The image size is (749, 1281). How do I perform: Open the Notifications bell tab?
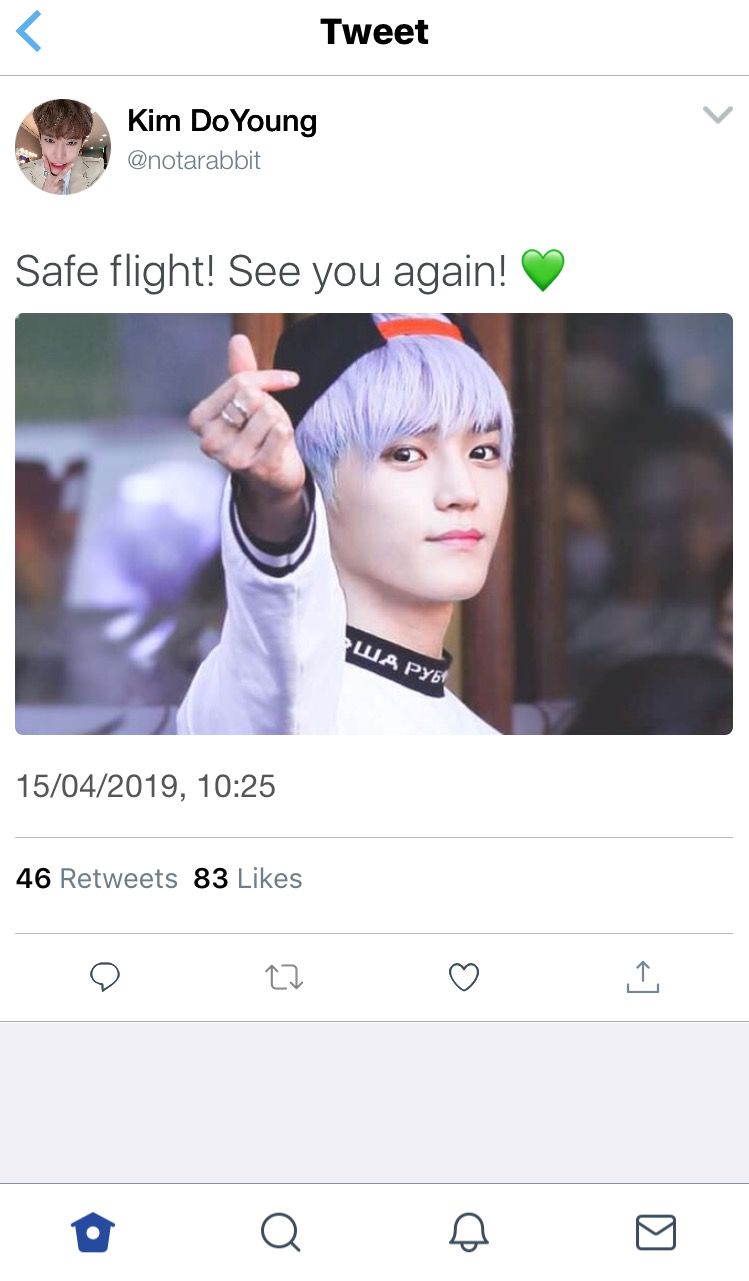coord(468,1232)
